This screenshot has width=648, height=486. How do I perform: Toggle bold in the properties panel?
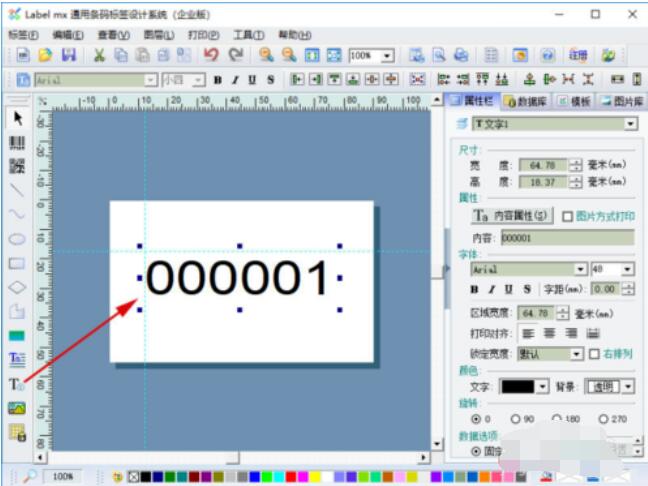click(474, 289)
